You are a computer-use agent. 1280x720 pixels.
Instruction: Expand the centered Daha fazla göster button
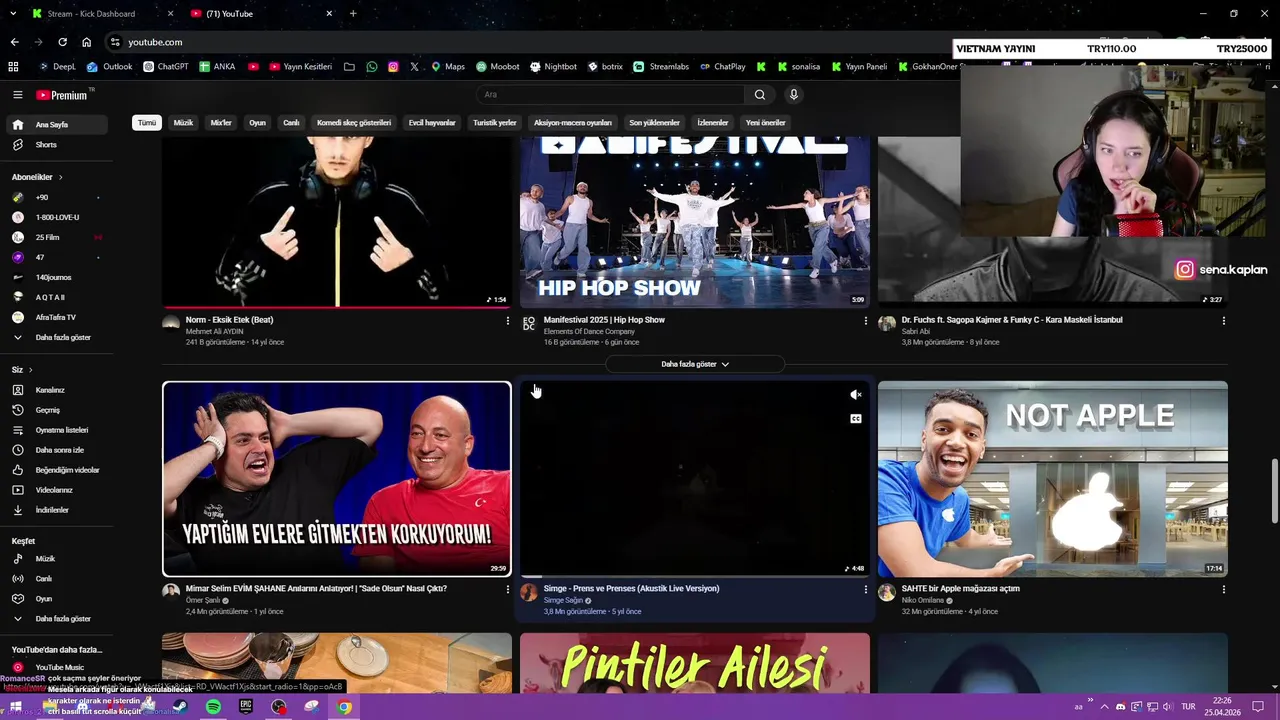695,364
